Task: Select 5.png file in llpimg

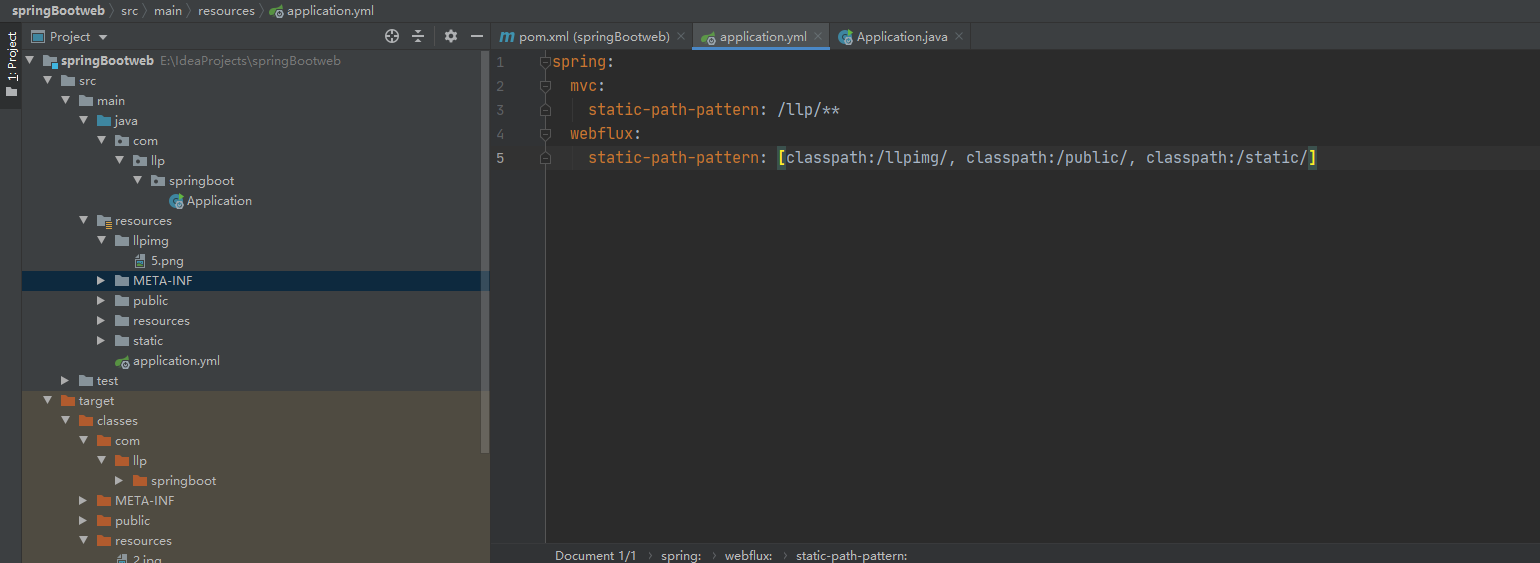Action: pyautogui.click(x=167, y=261)
